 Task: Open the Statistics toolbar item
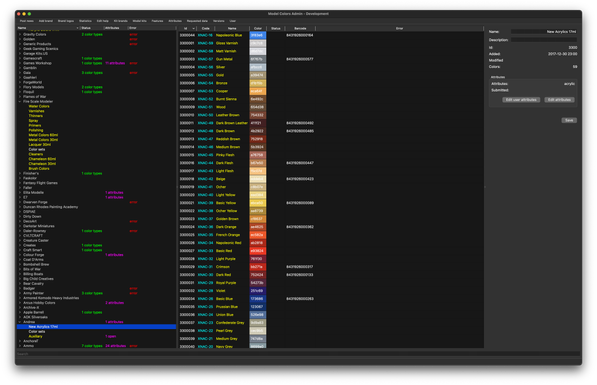[x=85, y=21]
